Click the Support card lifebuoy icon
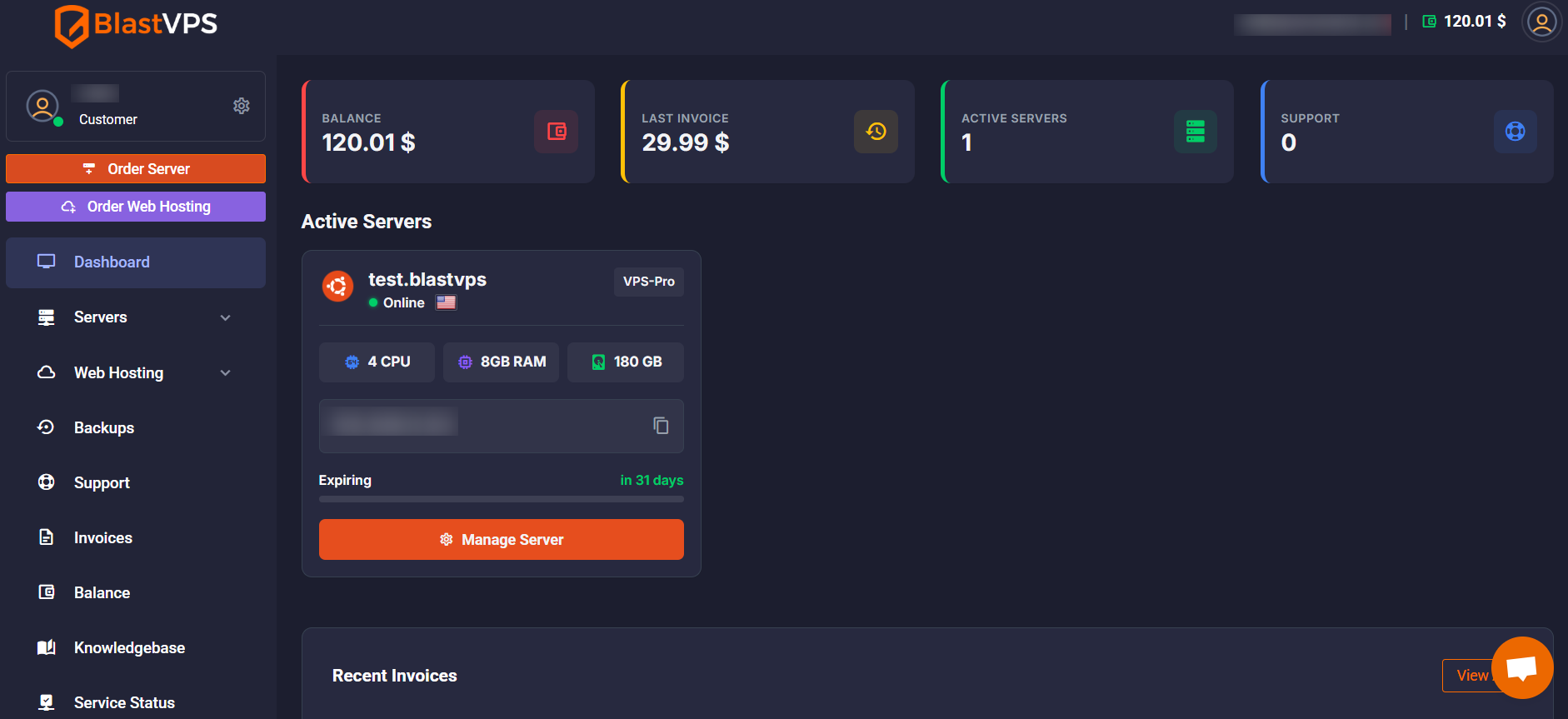1568x719 pixels. coord(1516,132)
